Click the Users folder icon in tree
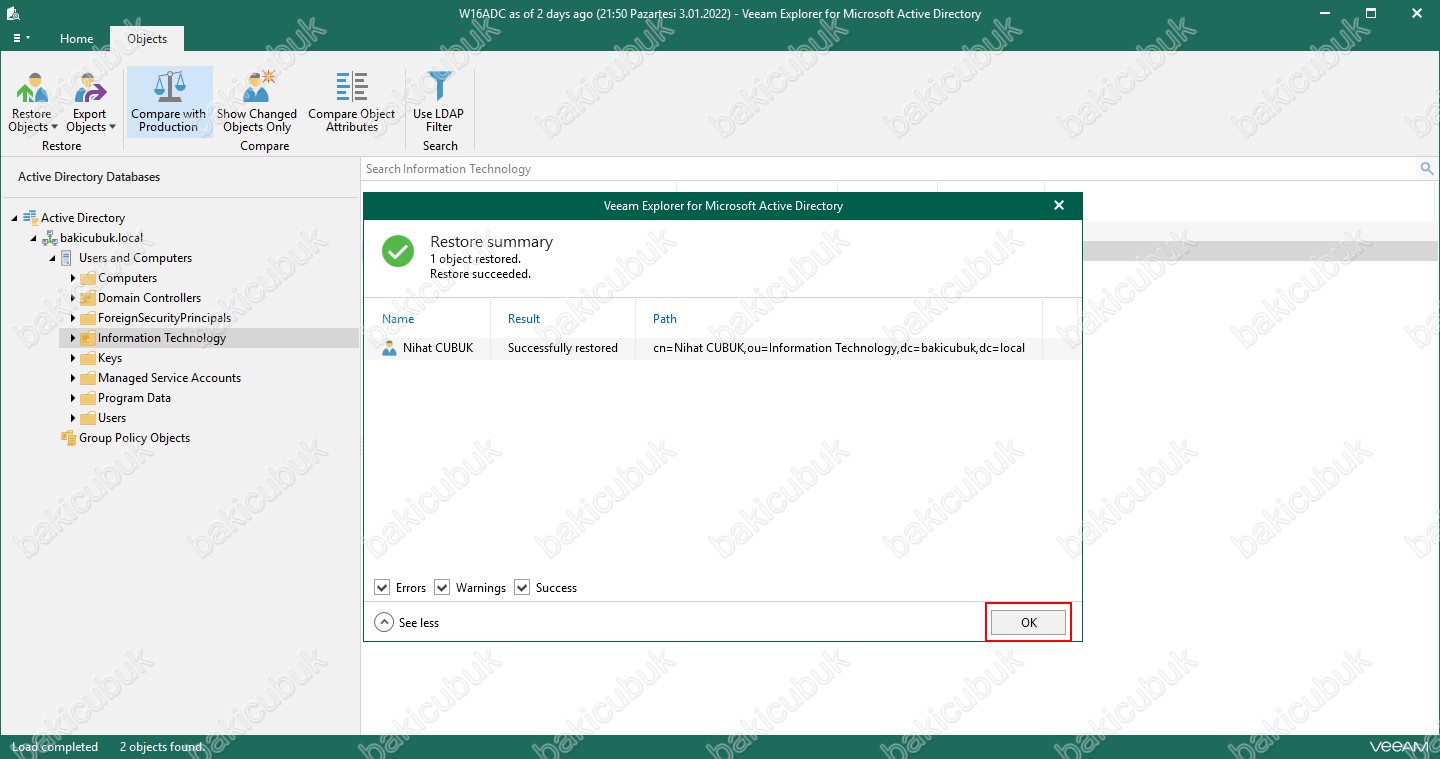Viewport: 1440px width, 759px height. [88, 418]
